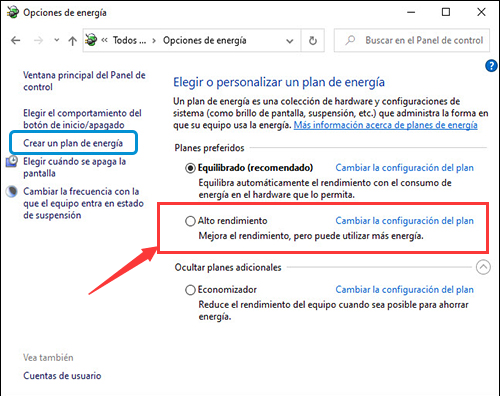Open the blue help question mark
The height and width of the screenshot is (396, 500).
pos(491,65)
